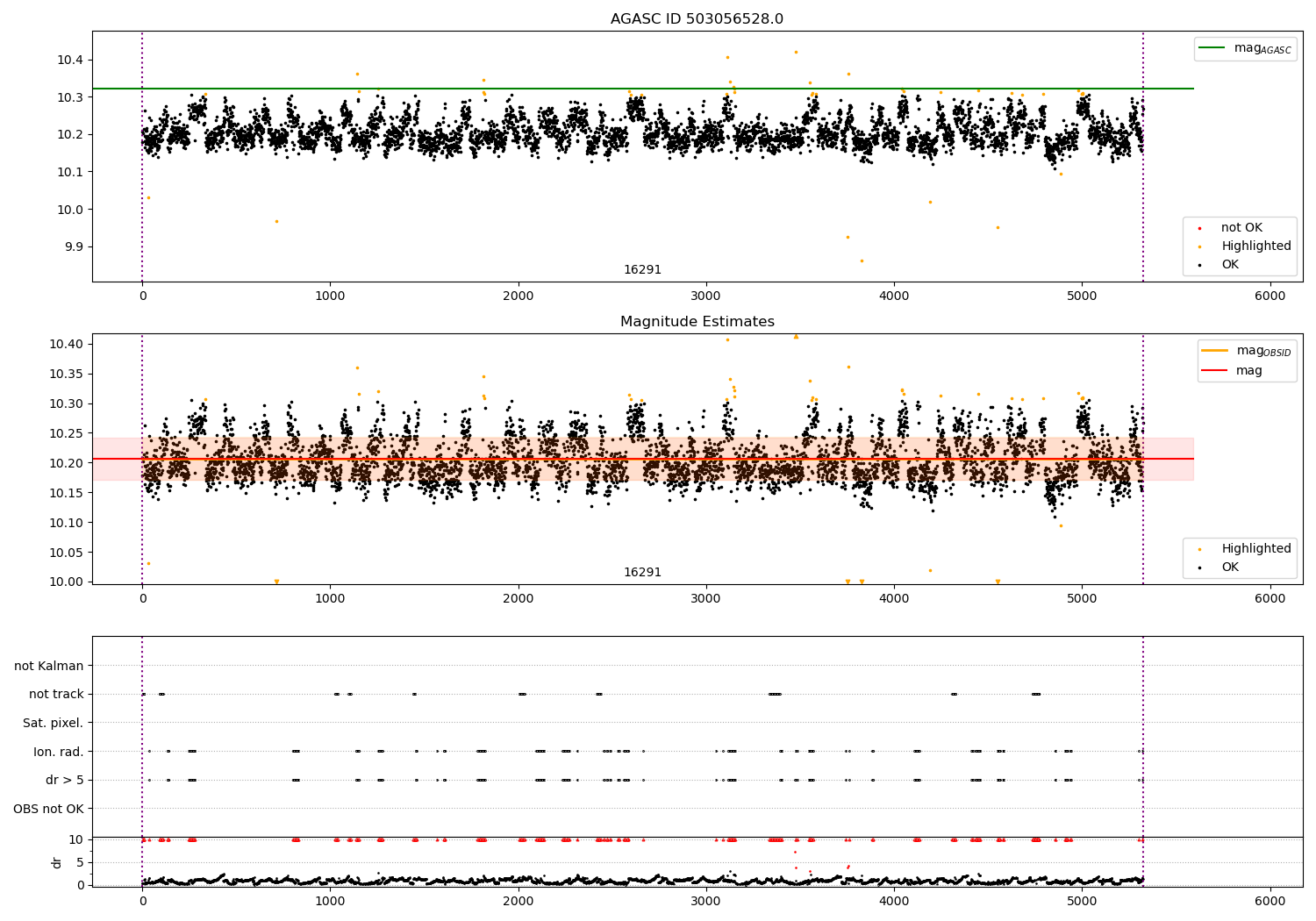Click the 10.40 y-axis tick of middle plot

coord(67,344)
